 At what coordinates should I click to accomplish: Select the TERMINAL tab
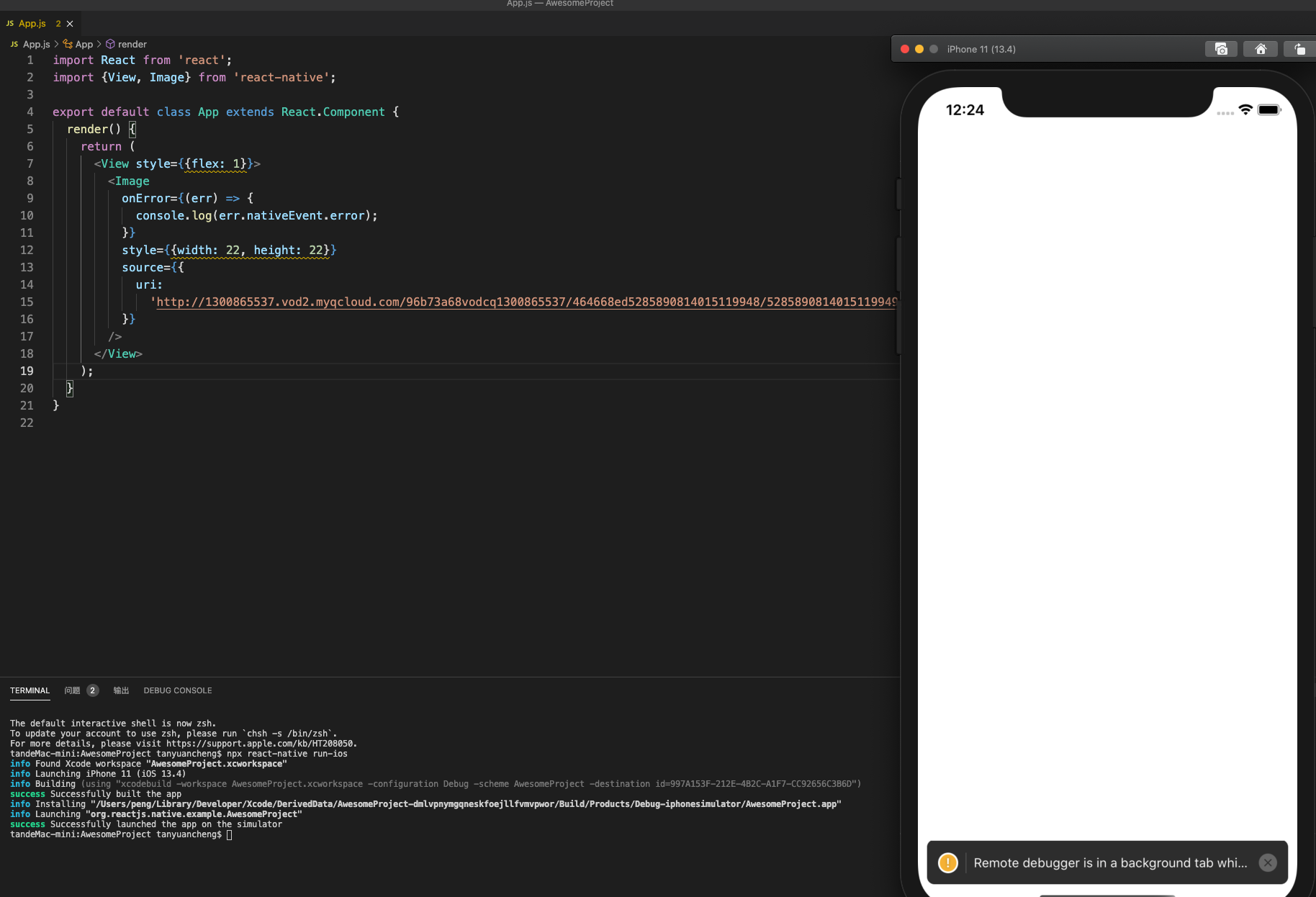click(x=30, y=690)
